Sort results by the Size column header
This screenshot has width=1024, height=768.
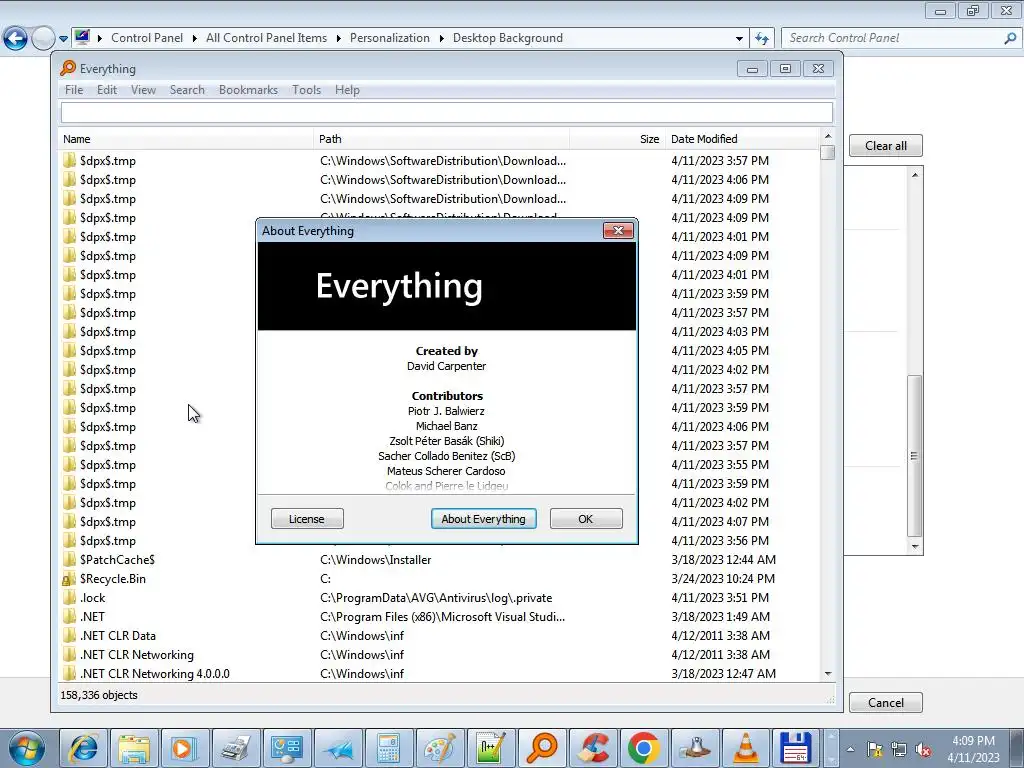click(617, 139)
